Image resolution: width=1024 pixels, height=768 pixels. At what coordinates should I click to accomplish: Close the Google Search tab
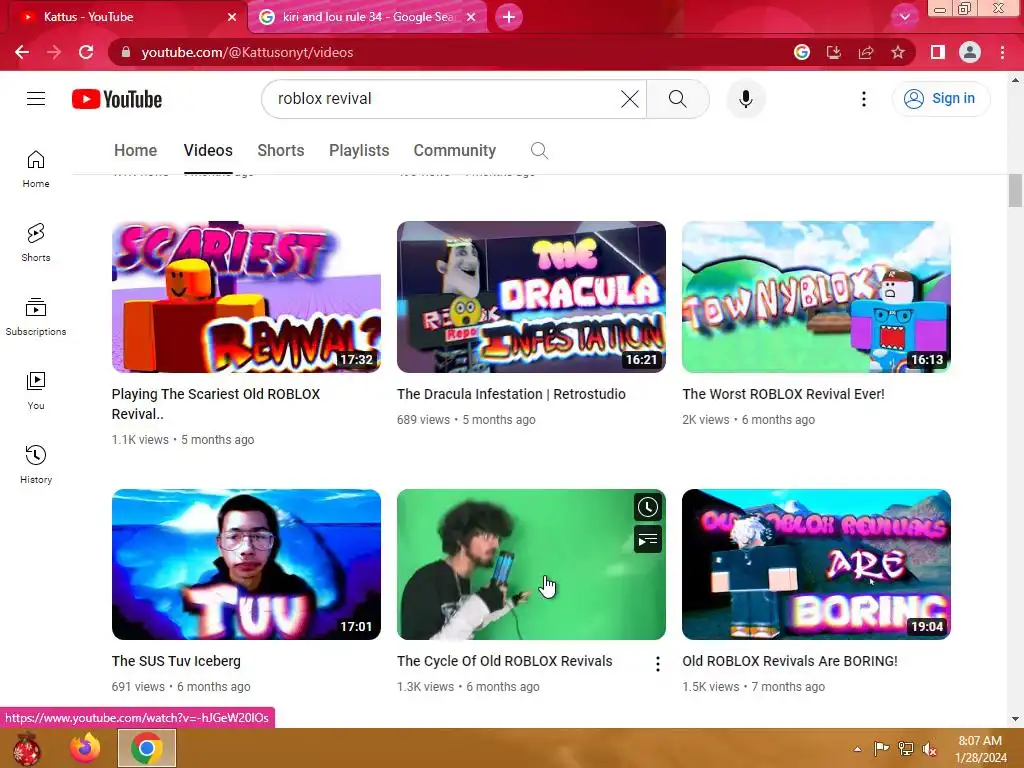click(471, 17)
